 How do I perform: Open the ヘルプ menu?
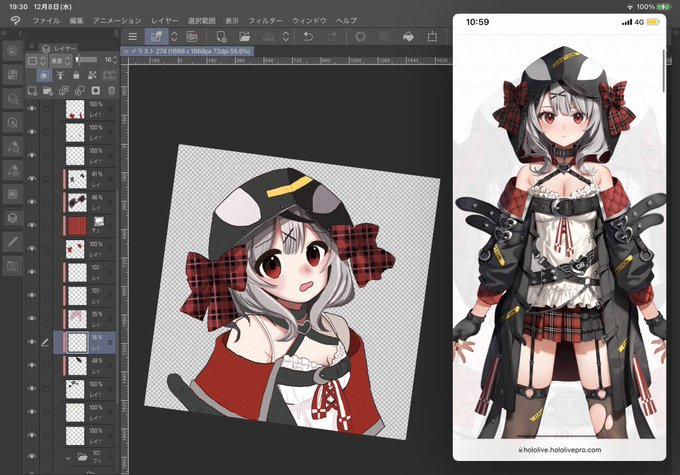click(347, 21)
